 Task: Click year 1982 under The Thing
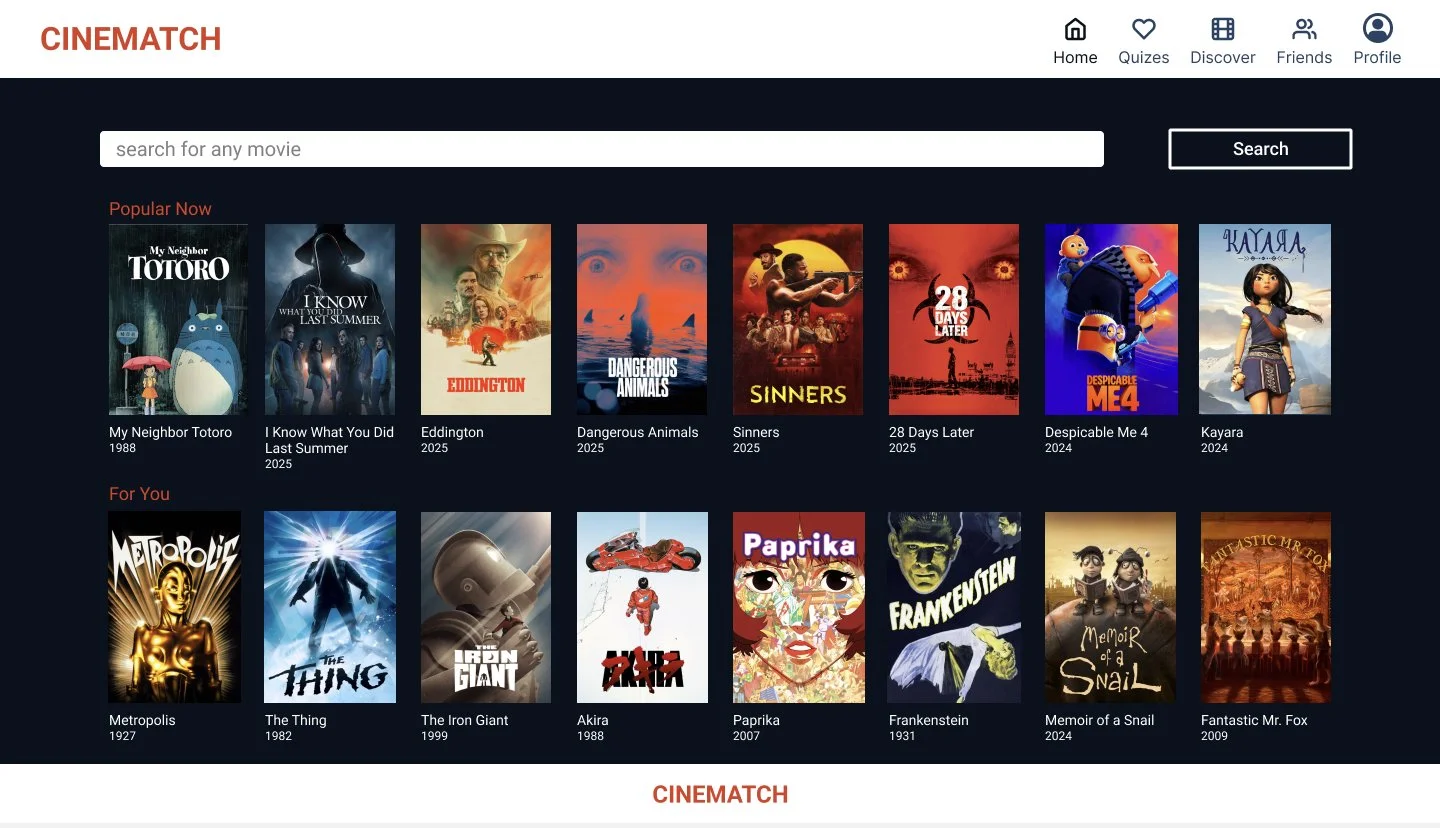[x=278, y=736]
